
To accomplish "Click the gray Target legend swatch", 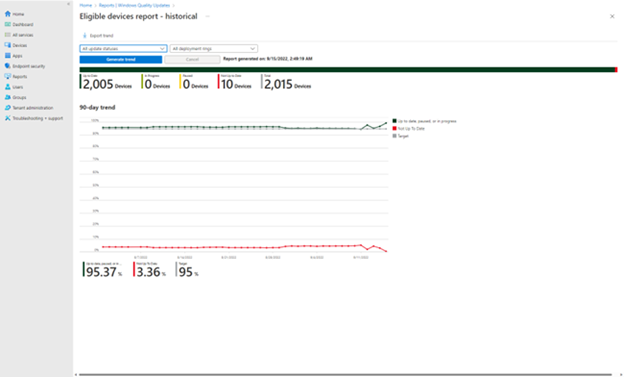I will 395,136.
